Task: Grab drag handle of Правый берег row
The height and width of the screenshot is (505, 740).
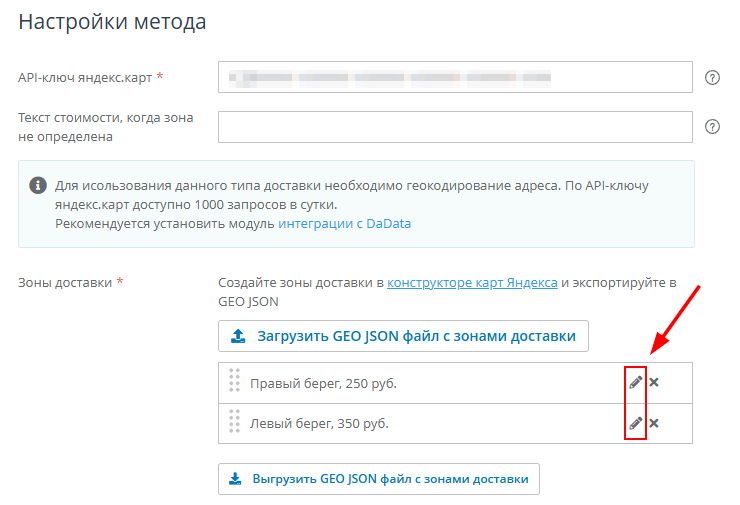Action: click(234, 381)
